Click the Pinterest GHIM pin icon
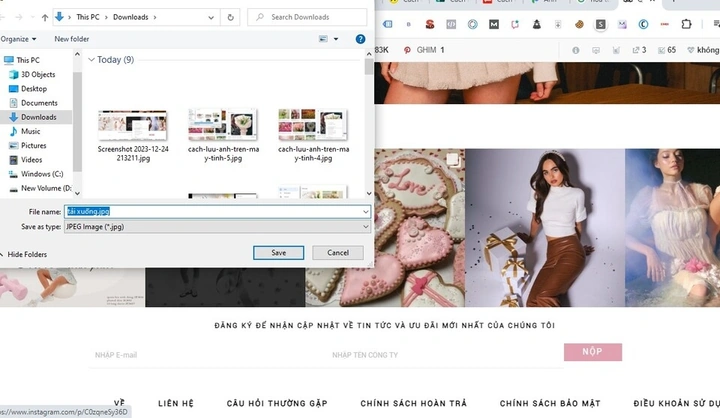Screen dimensions: 720x418 pos(407,50)
